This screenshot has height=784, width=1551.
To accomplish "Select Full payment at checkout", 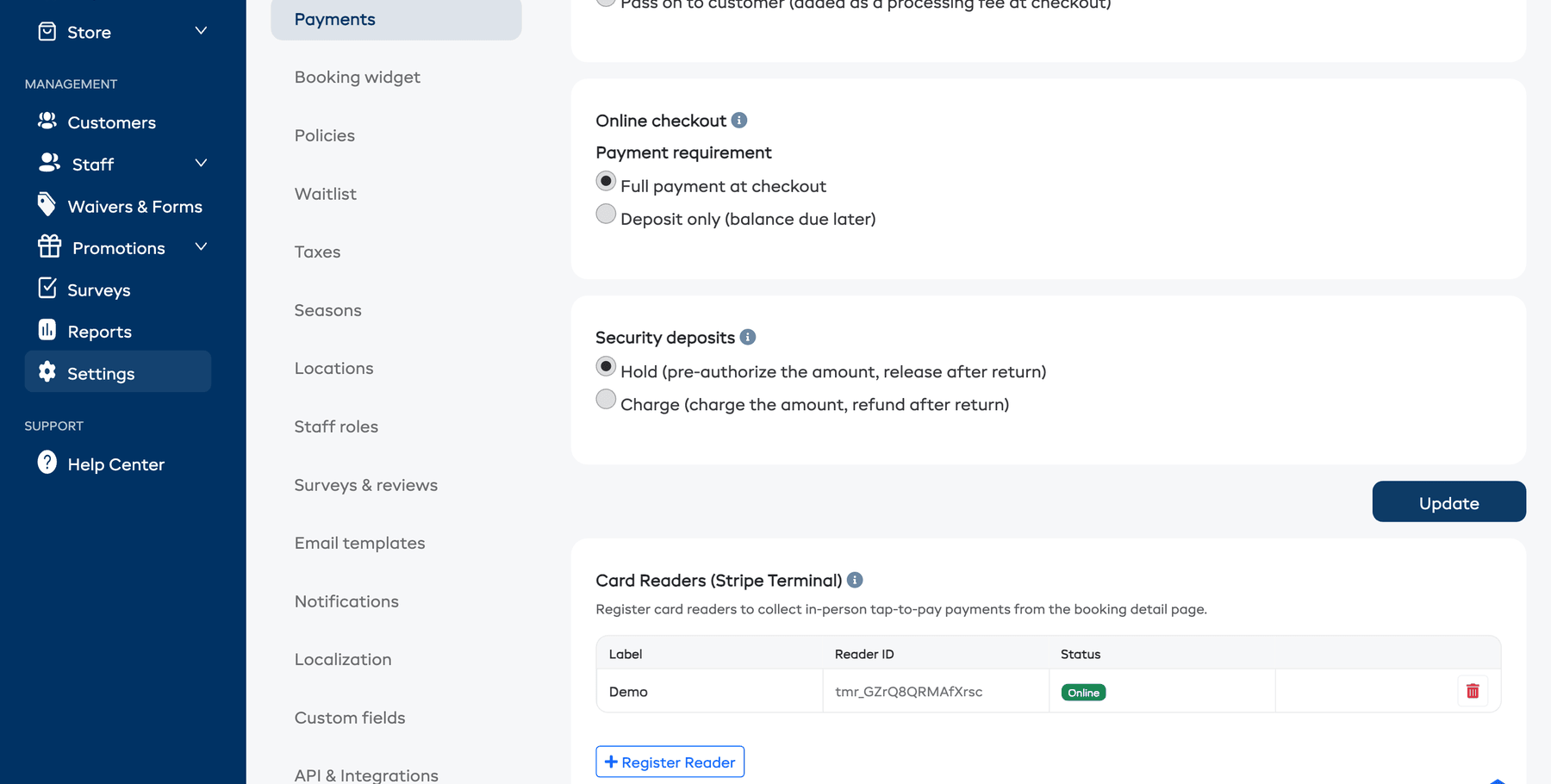I will point(606,182).
